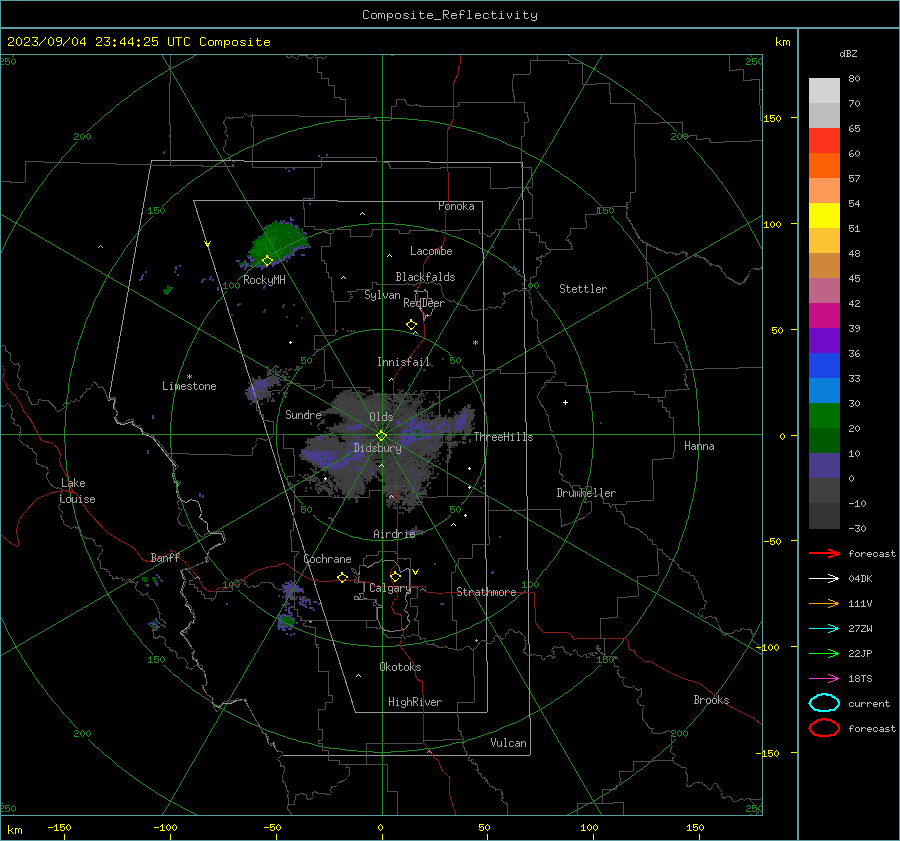The image size is (900, 841).
Task: Click the Blackfalds town label
Action: pos(425,277)
